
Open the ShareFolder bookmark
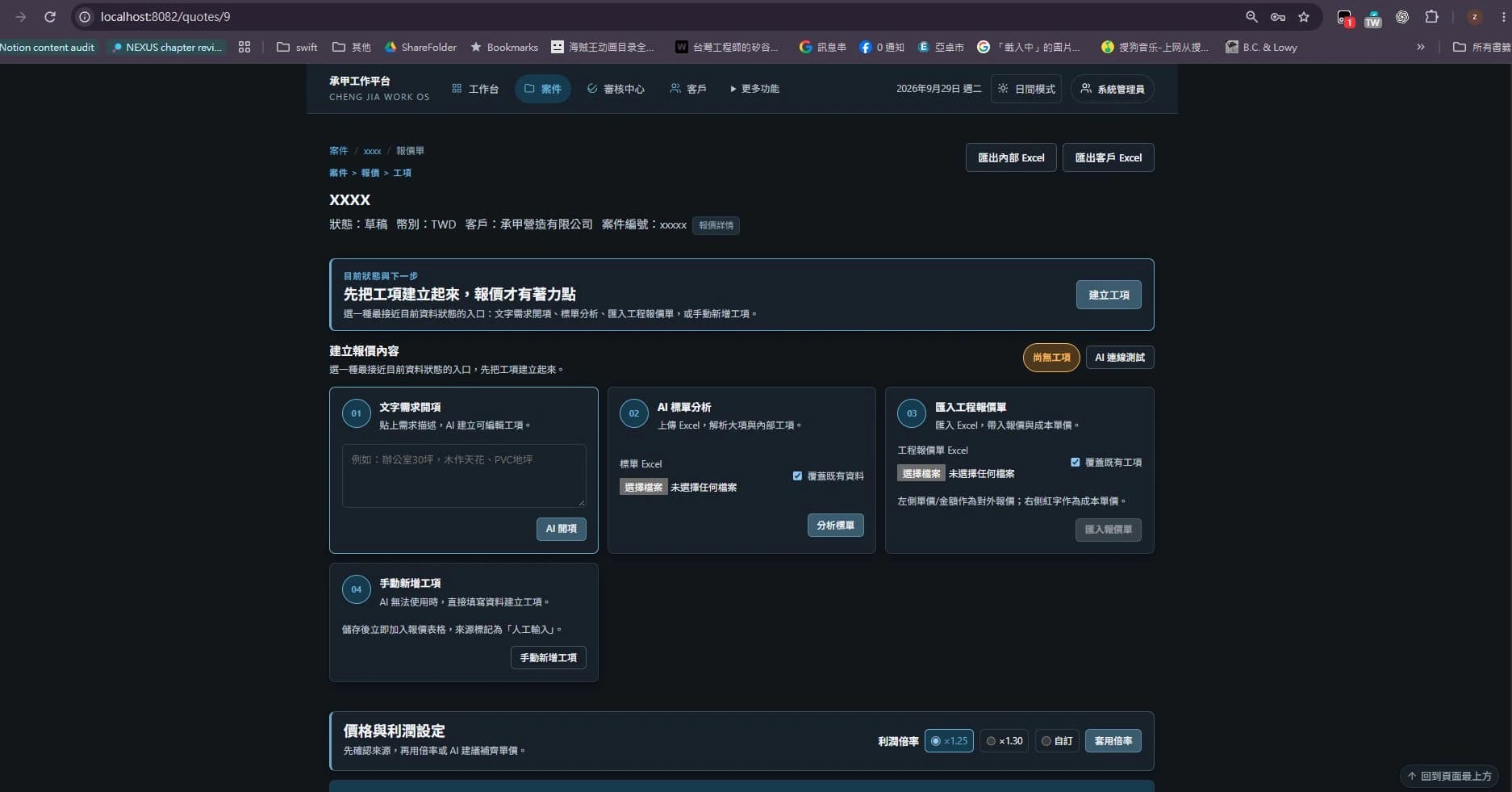(x=420, y=47)
